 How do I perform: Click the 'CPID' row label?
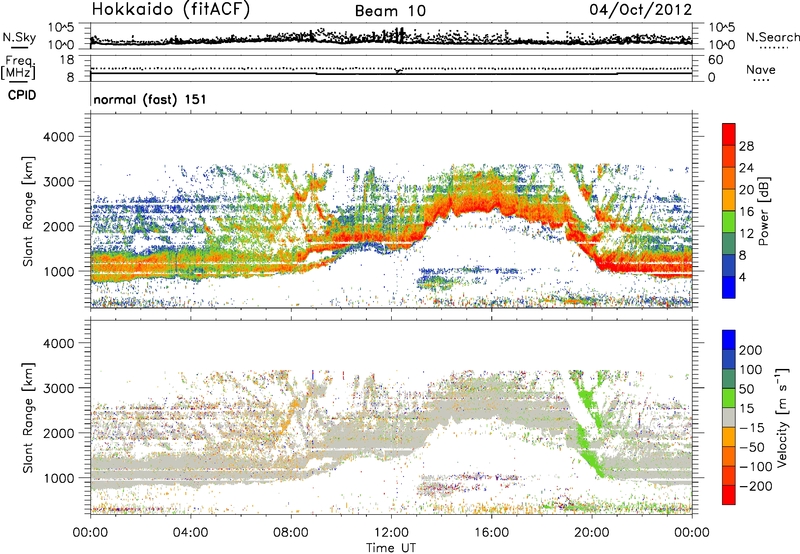(22, 95)
